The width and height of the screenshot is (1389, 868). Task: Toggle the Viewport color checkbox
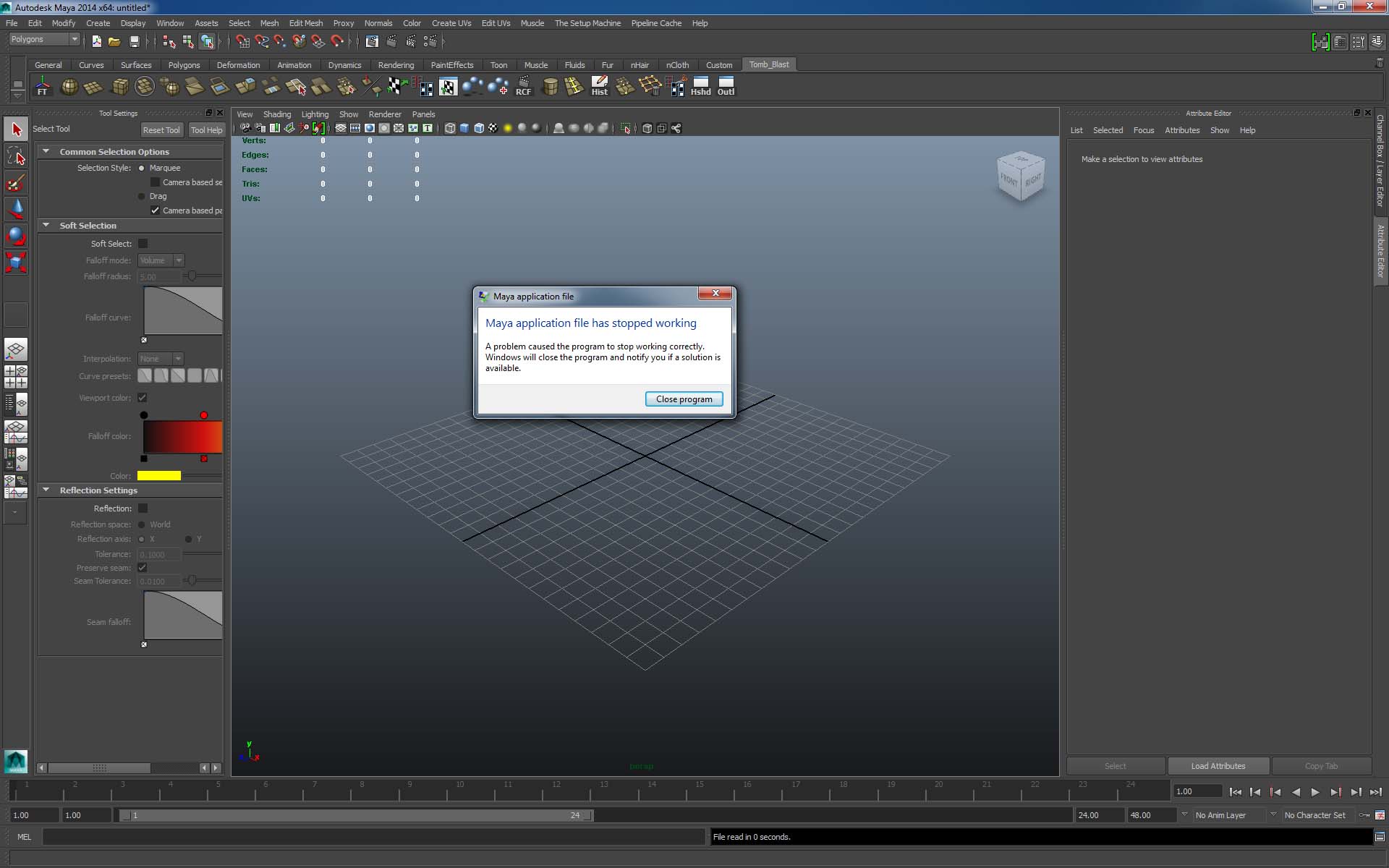tap(143, 398)
